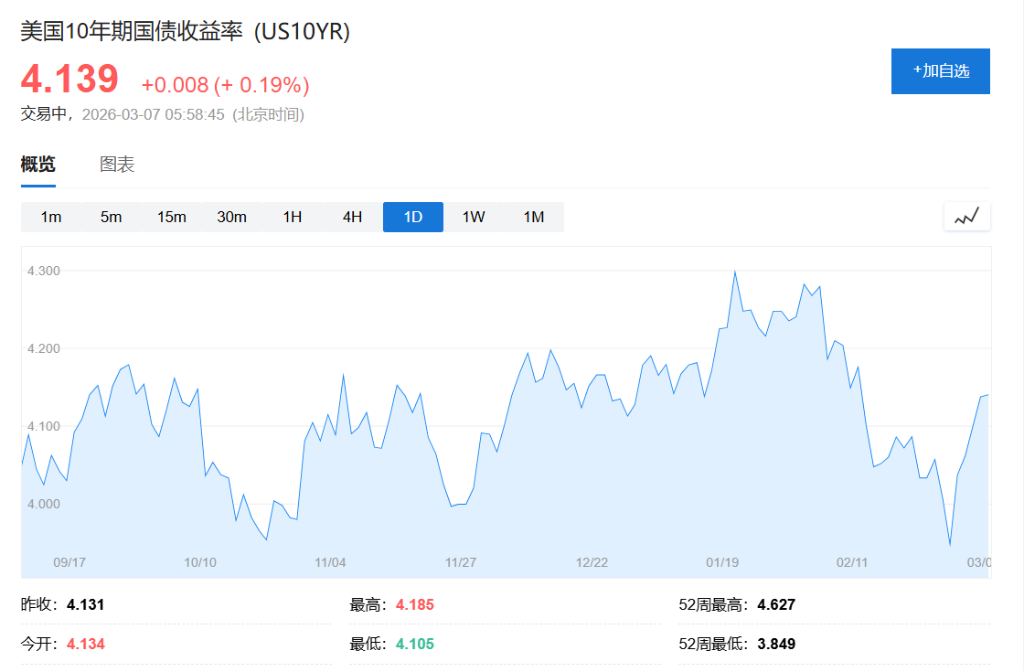
Task: Click the 加自选 watchlist button
Action: [940, 71]
